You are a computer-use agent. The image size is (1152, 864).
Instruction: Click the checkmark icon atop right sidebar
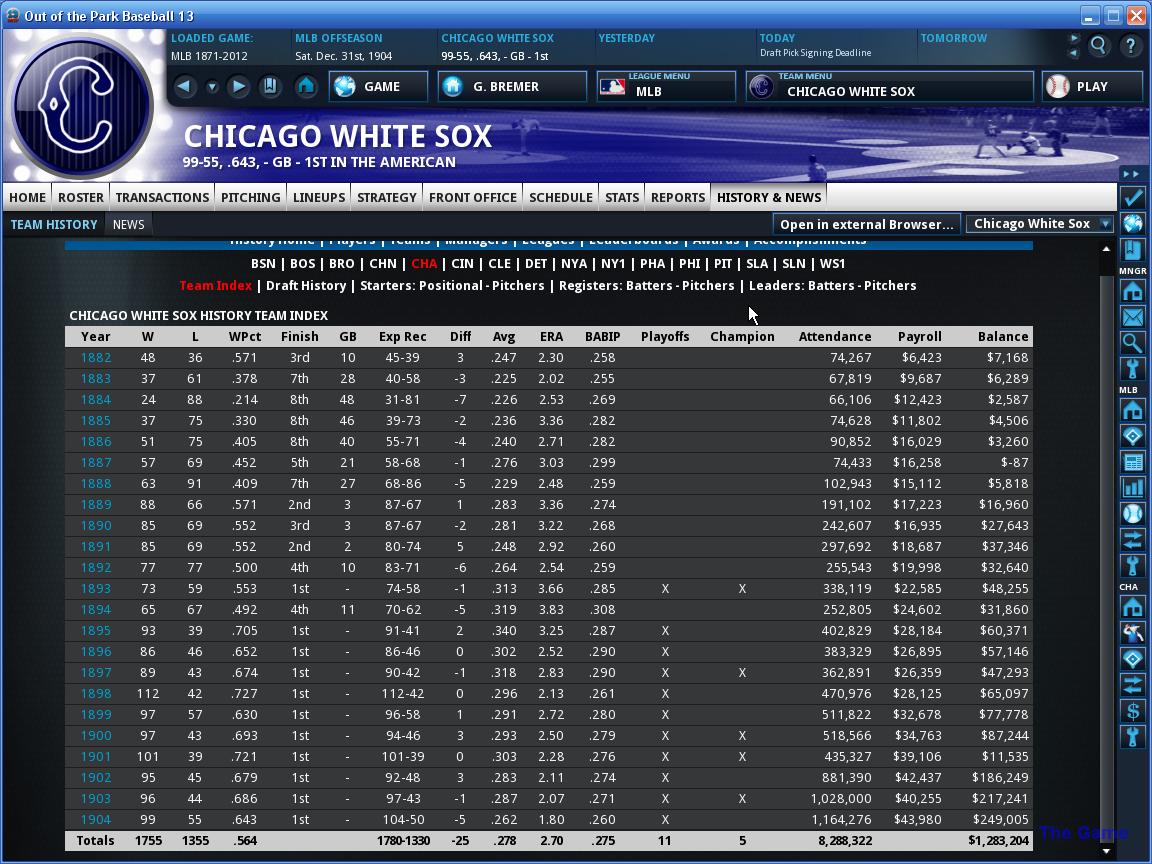pyautogui.click(x=1132, y=197)
